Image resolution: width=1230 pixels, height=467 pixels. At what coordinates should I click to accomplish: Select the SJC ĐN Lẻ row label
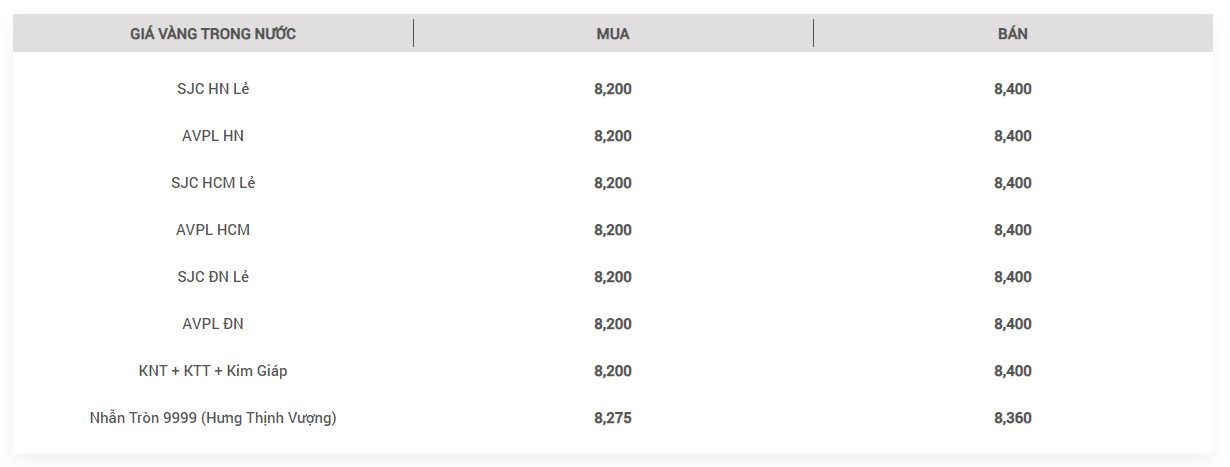pyautogui.click(x=213, y=277)
